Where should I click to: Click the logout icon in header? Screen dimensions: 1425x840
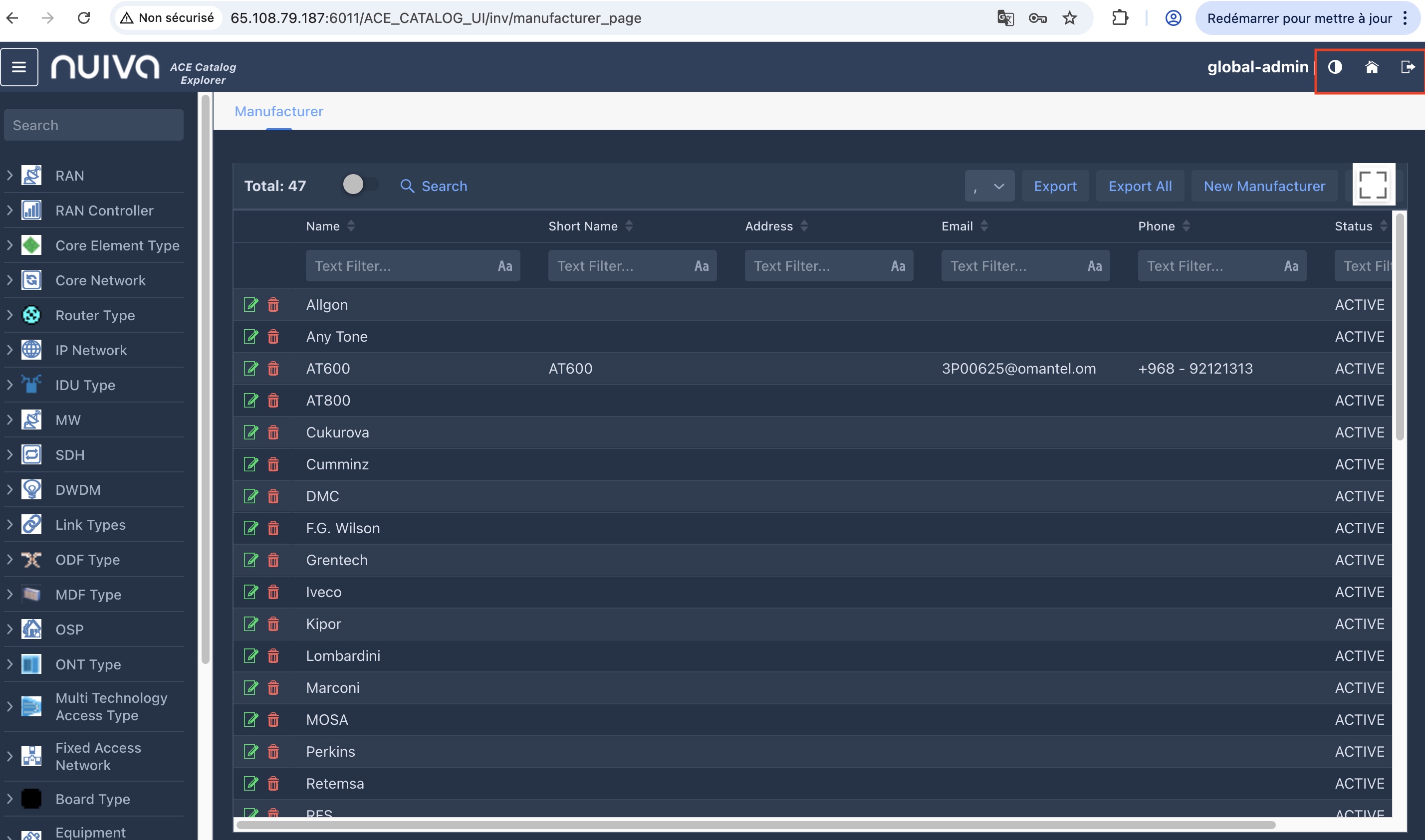coord(1408,67)
